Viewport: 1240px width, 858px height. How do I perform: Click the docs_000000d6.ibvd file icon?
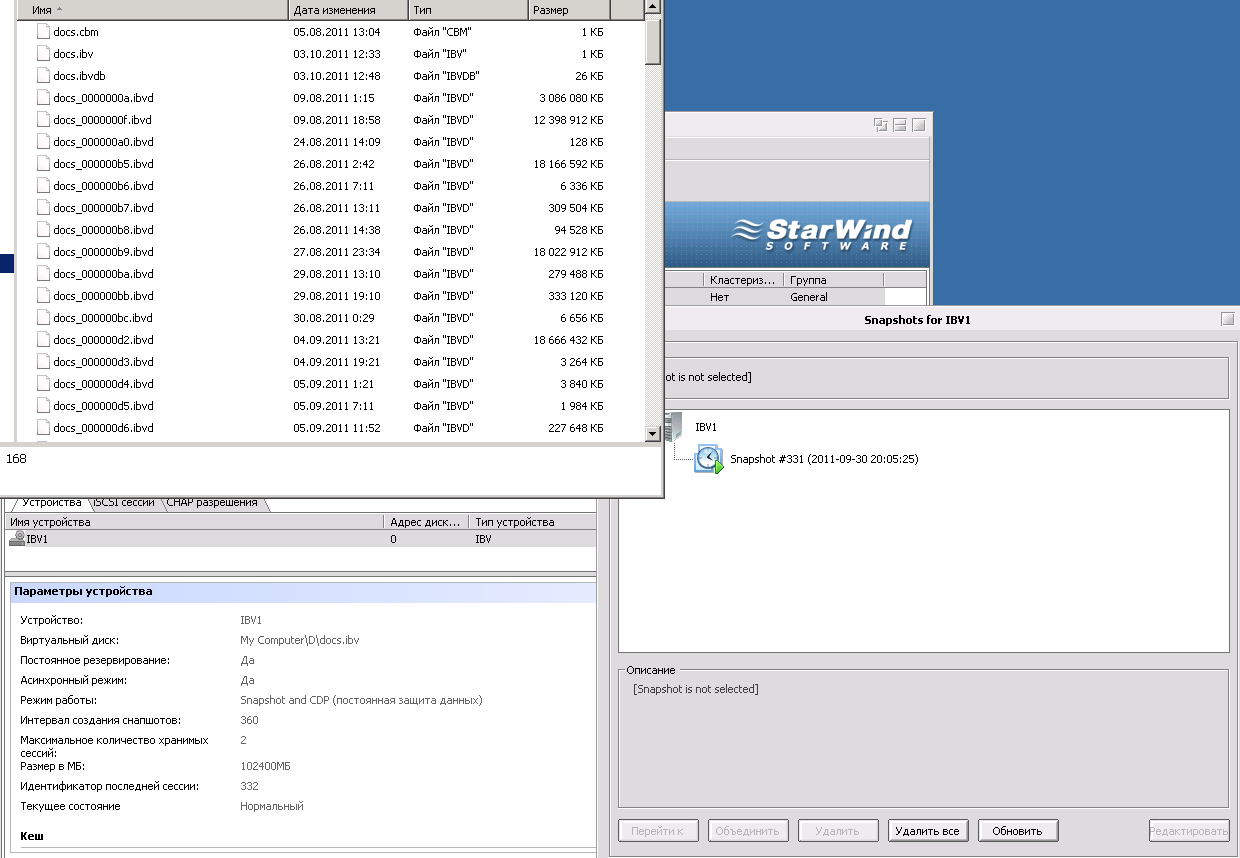[x=43, y=428]
